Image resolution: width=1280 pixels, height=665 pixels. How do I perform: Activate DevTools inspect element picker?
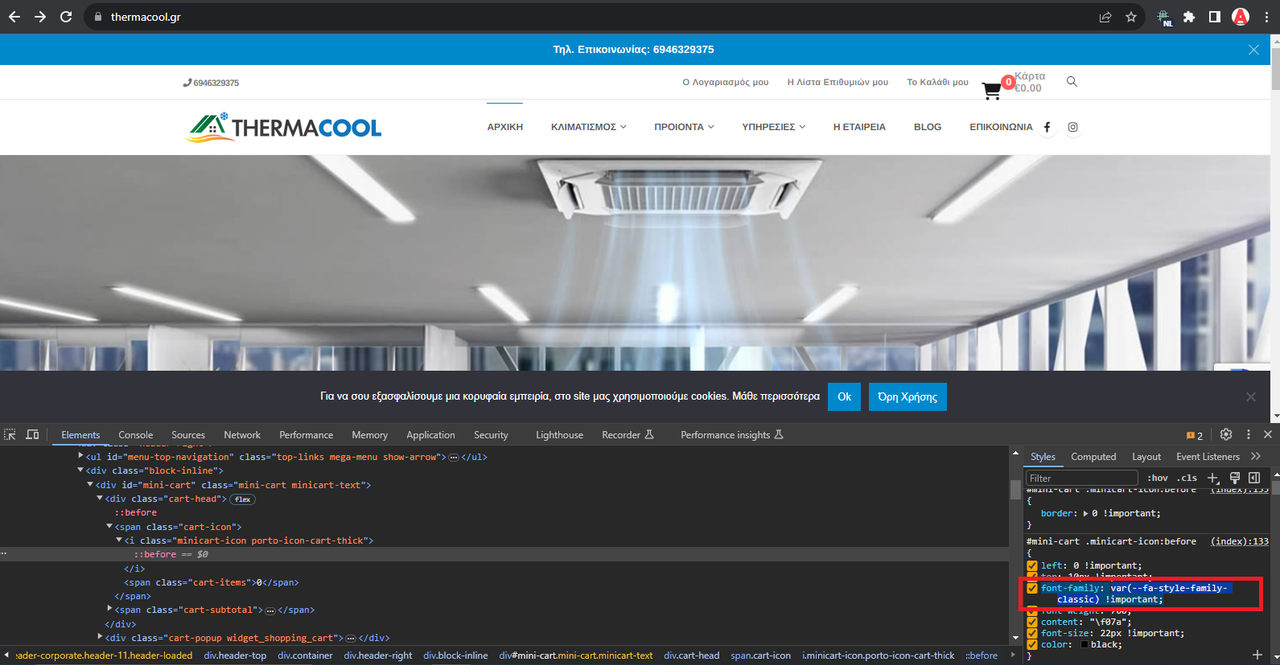tap(10, 435)
